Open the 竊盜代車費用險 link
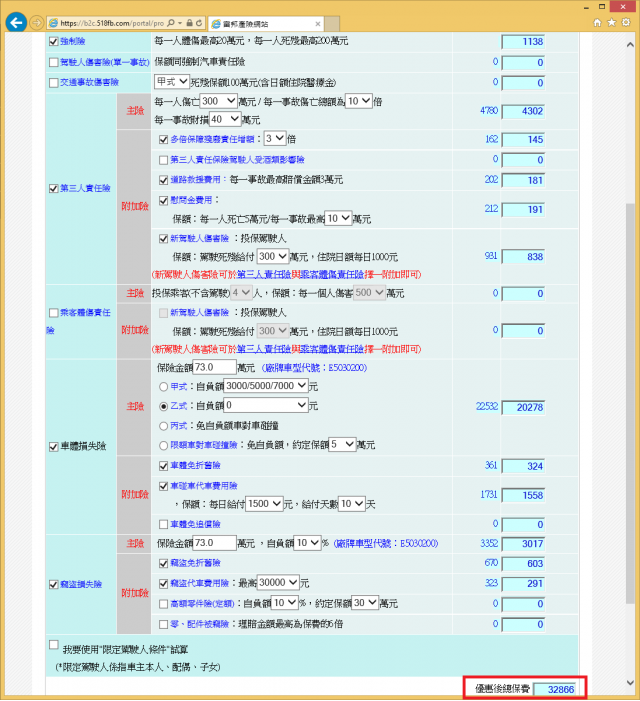Image resolution: width=640 pixels, height=701 pixels. click(x=200, y=583)
